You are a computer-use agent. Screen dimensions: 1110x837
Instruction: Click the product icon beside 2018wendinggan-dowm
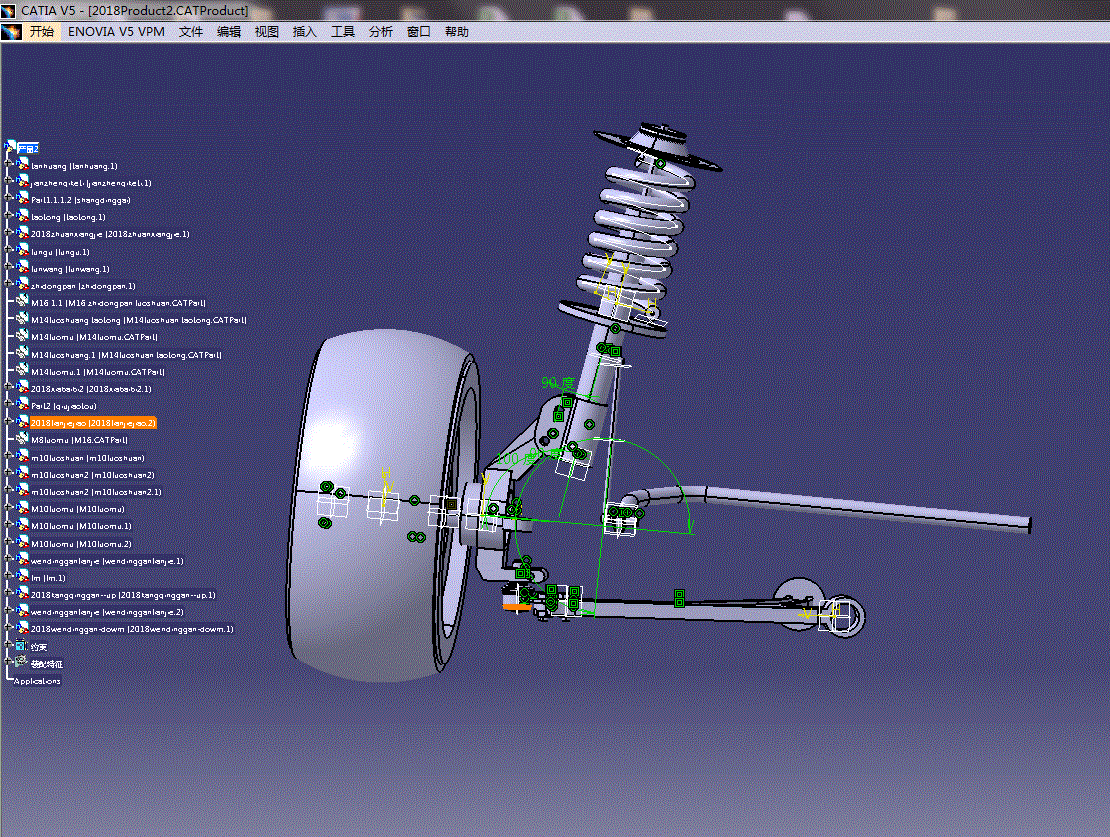pos(23,628)
